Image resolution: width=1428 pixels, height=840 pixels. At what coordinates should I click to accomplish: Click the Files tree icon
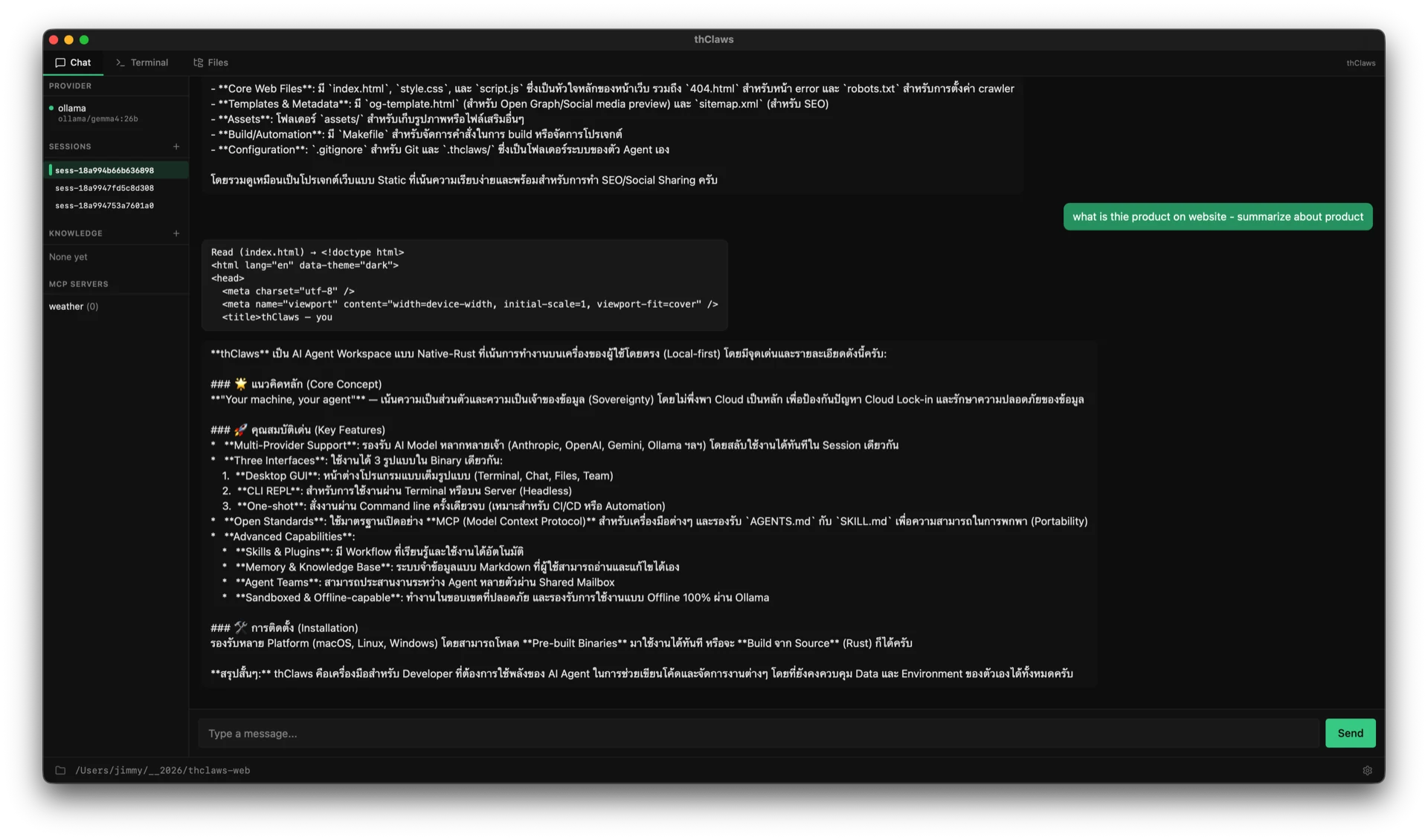click(x=197, y=62)
